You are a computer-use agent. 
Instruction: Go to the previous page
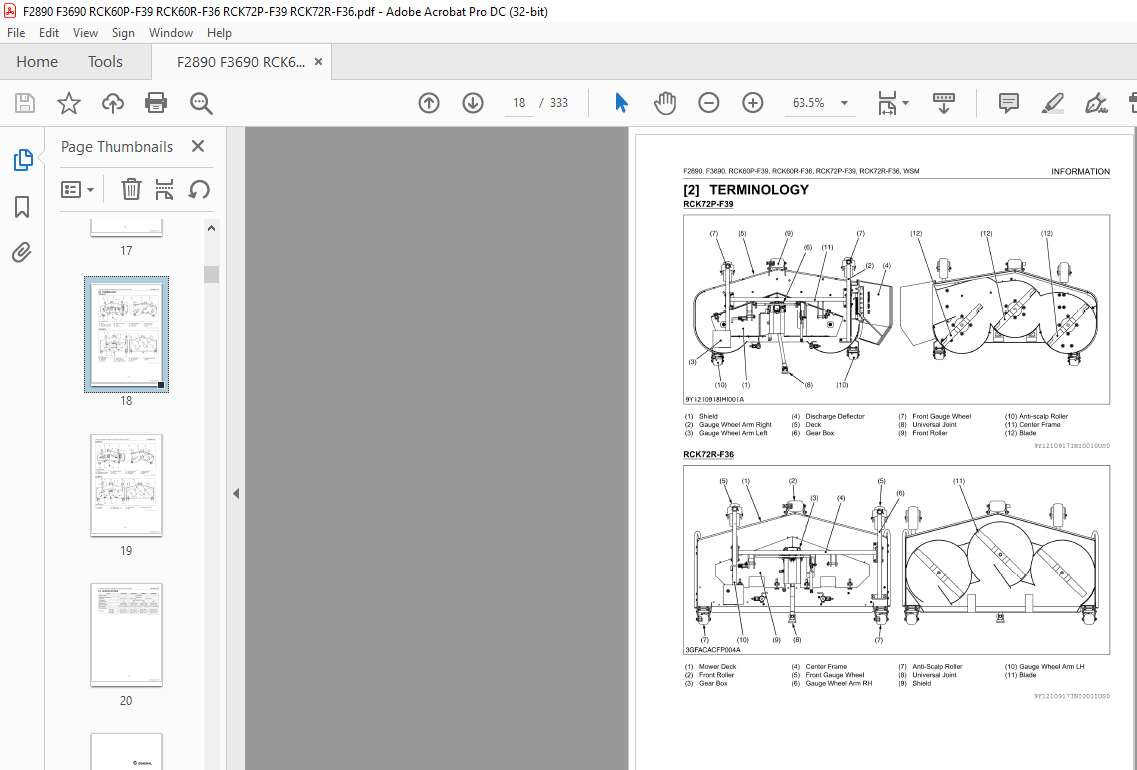[x=429, y=103]
